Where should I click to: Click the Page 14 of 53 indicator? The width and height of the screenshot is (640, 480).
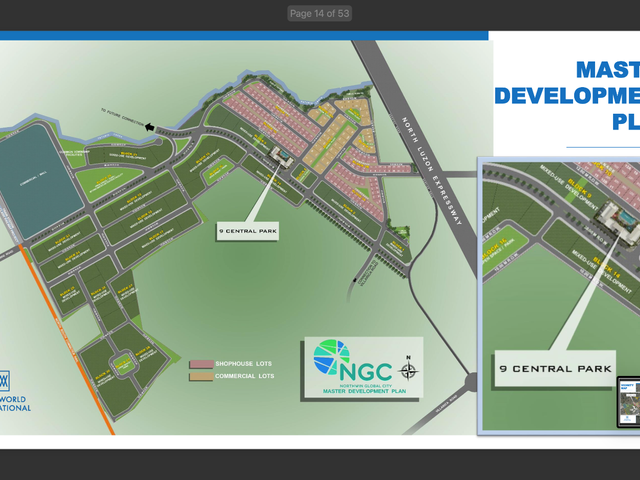coord(319,13)
